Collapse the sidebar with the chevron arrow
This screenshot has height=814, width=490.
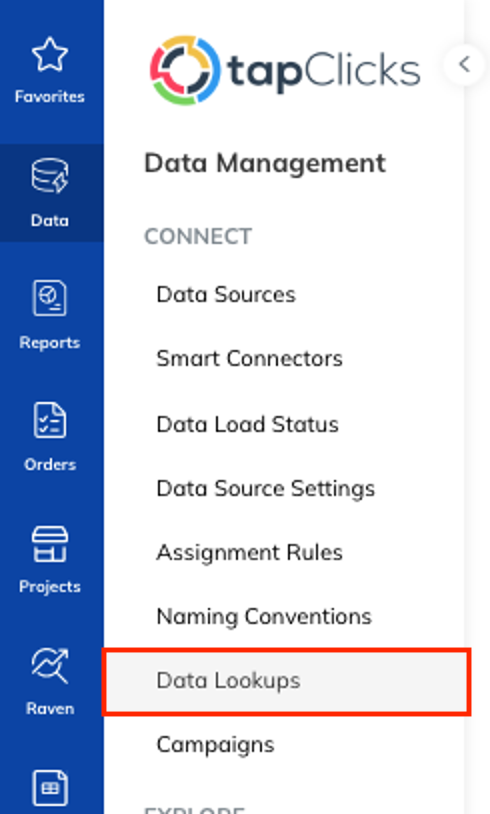pos(464,64)
